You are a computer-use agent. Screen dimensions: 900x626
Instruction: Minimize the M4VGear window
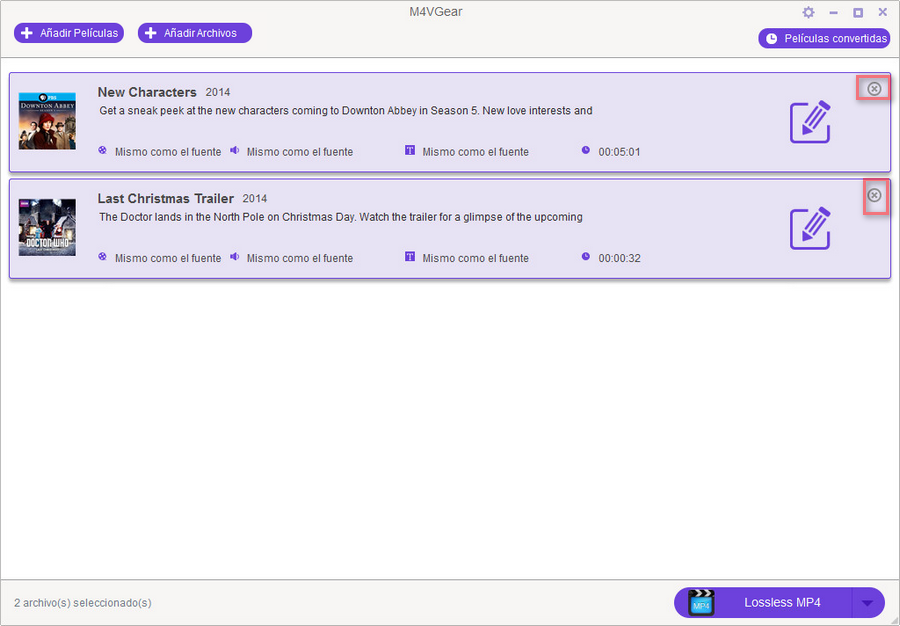(833, 13)
